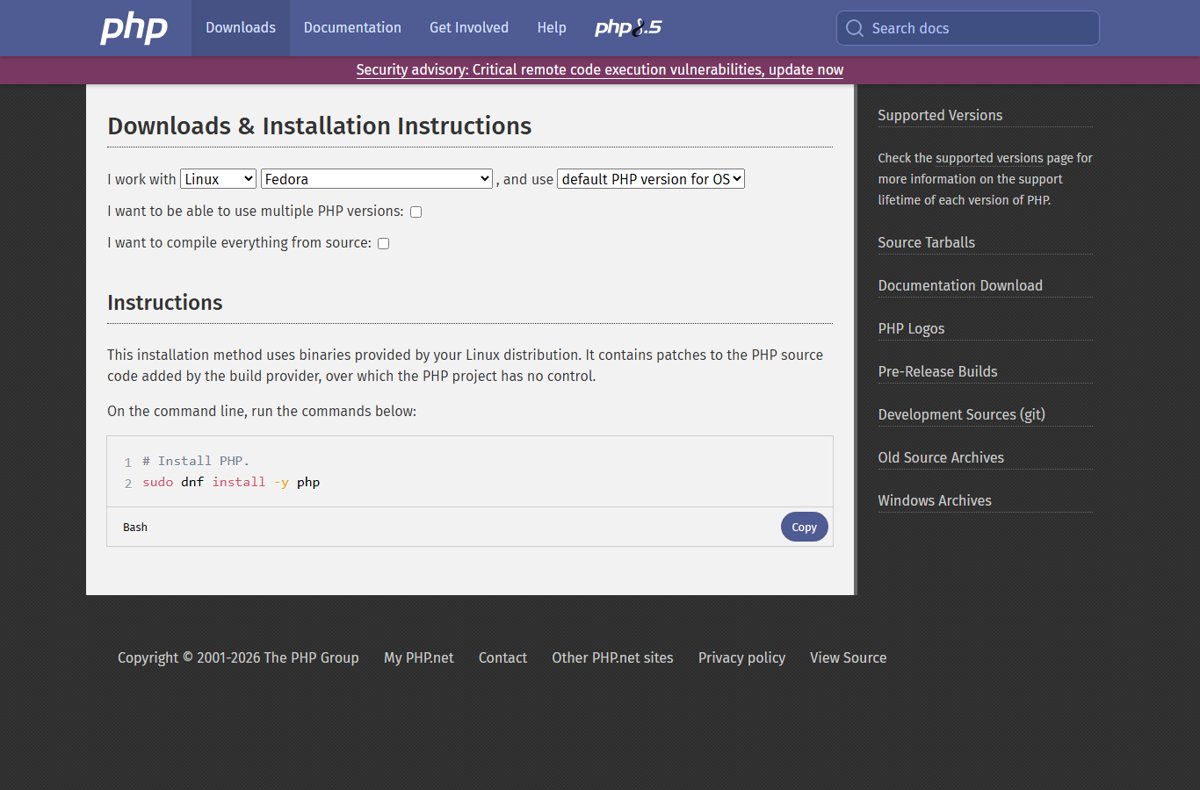Copy the Bash install commands
This screenshot has width=1200, height=790.
tap(804, 527)
